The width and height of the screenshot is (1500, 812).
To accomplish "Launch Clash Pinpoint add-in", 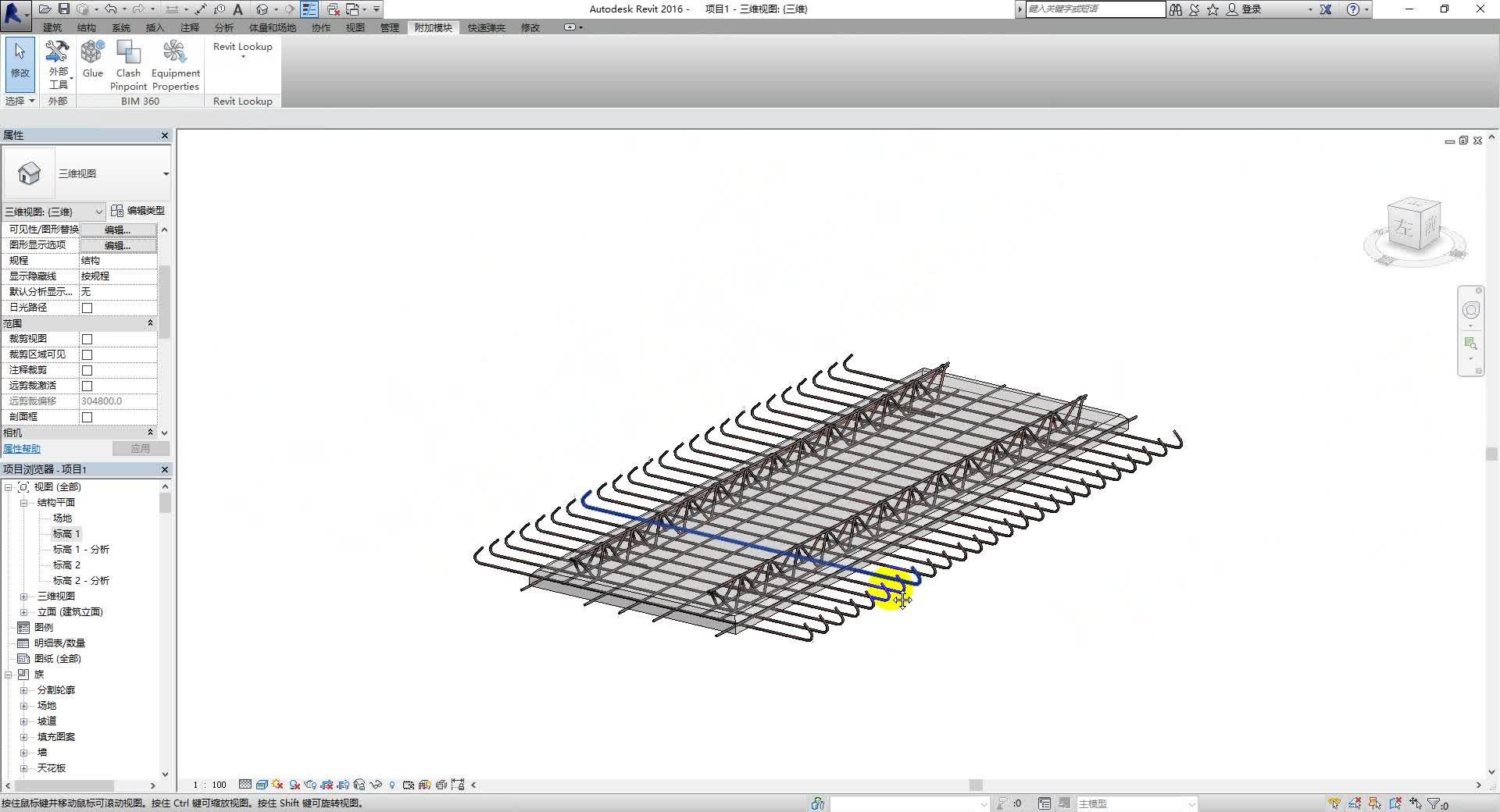I will pyautogui.click(x=128, y=65).
